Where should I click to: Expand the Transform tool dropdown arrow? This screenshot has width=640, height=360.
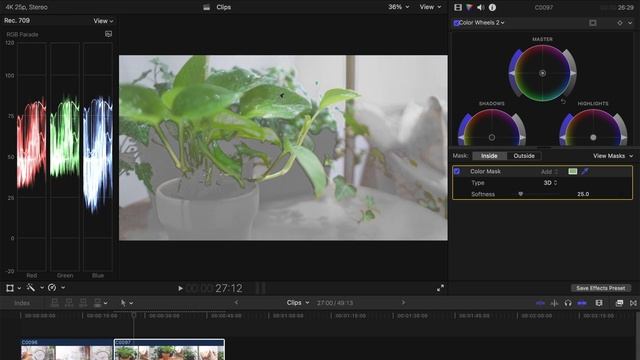click(19, 288)
